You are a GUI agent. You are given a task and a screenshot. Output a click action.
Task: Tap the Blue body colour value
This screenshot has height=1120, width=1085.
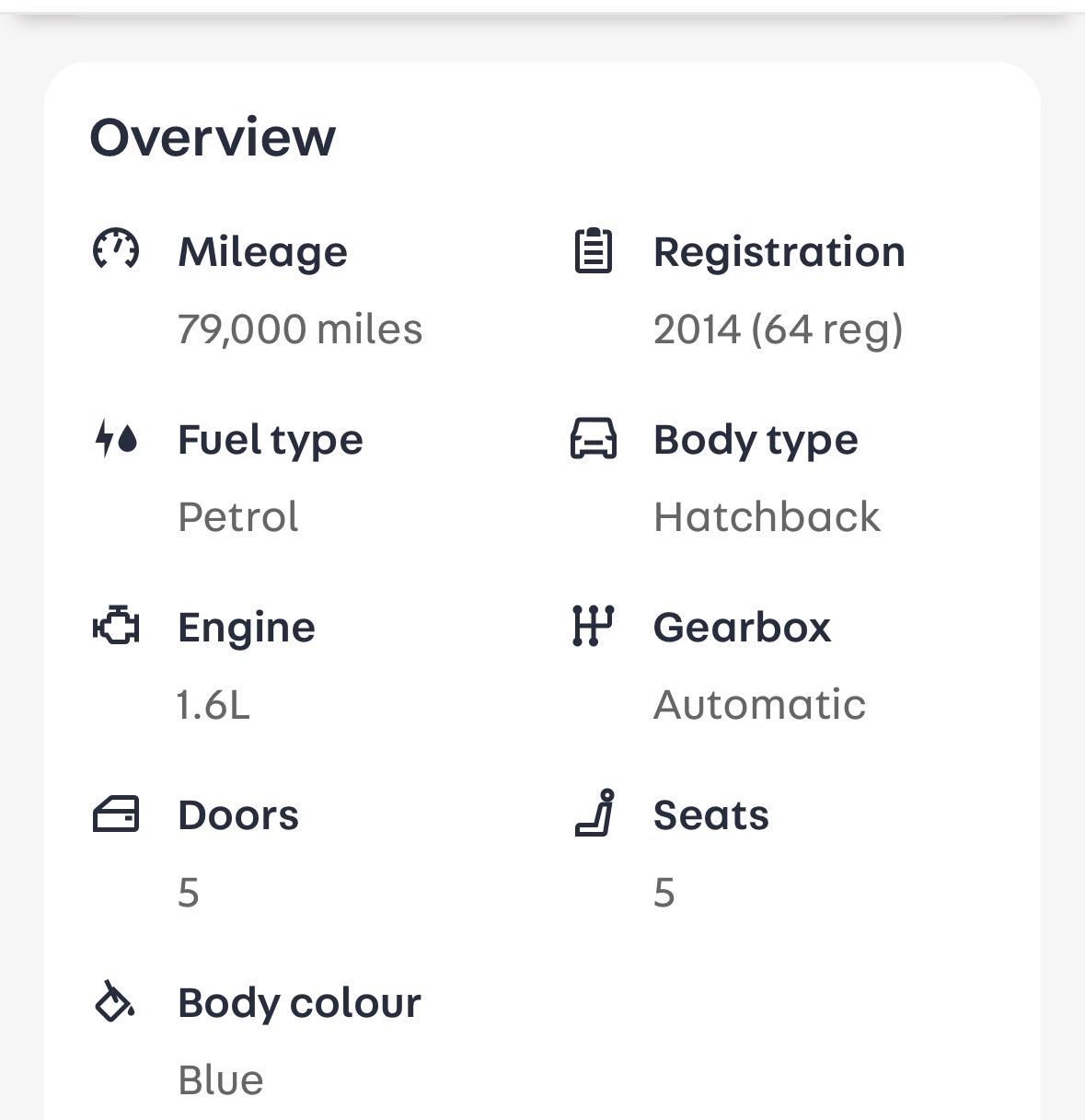coord(221,1080)
